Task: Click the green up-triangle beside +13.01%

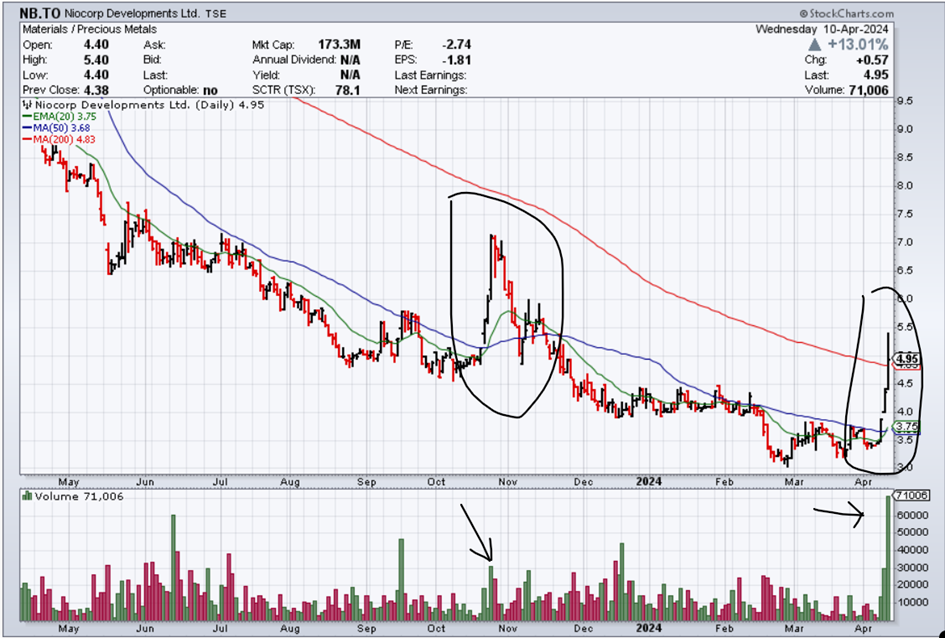Action: pos(814,45)
